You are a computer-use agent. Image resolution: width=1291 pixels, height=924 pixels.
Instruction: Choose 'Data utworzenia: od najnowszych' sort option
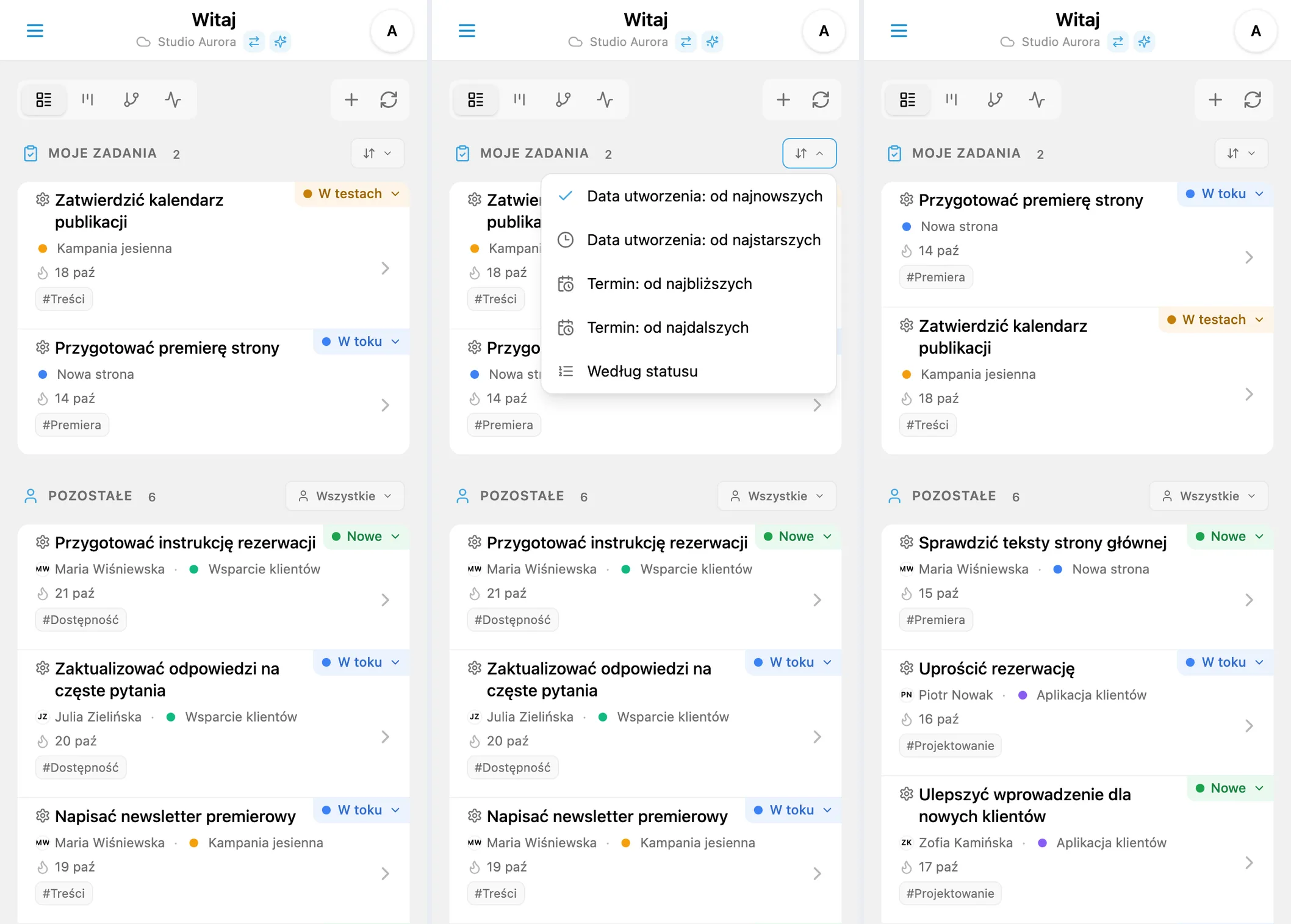pos(688,196)
